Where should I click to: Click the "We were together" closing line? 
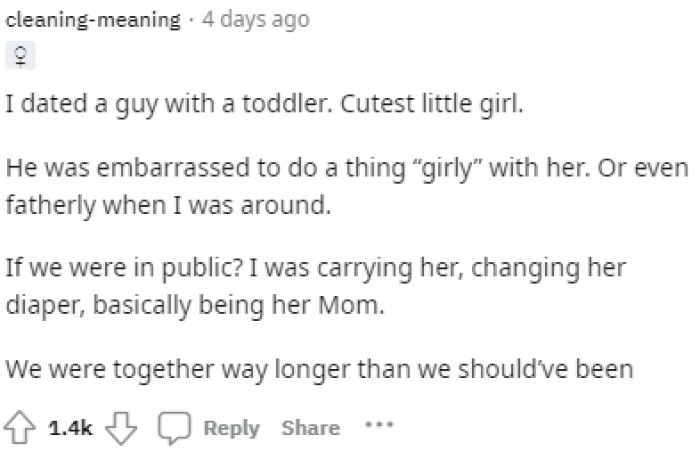pos(319,369)
